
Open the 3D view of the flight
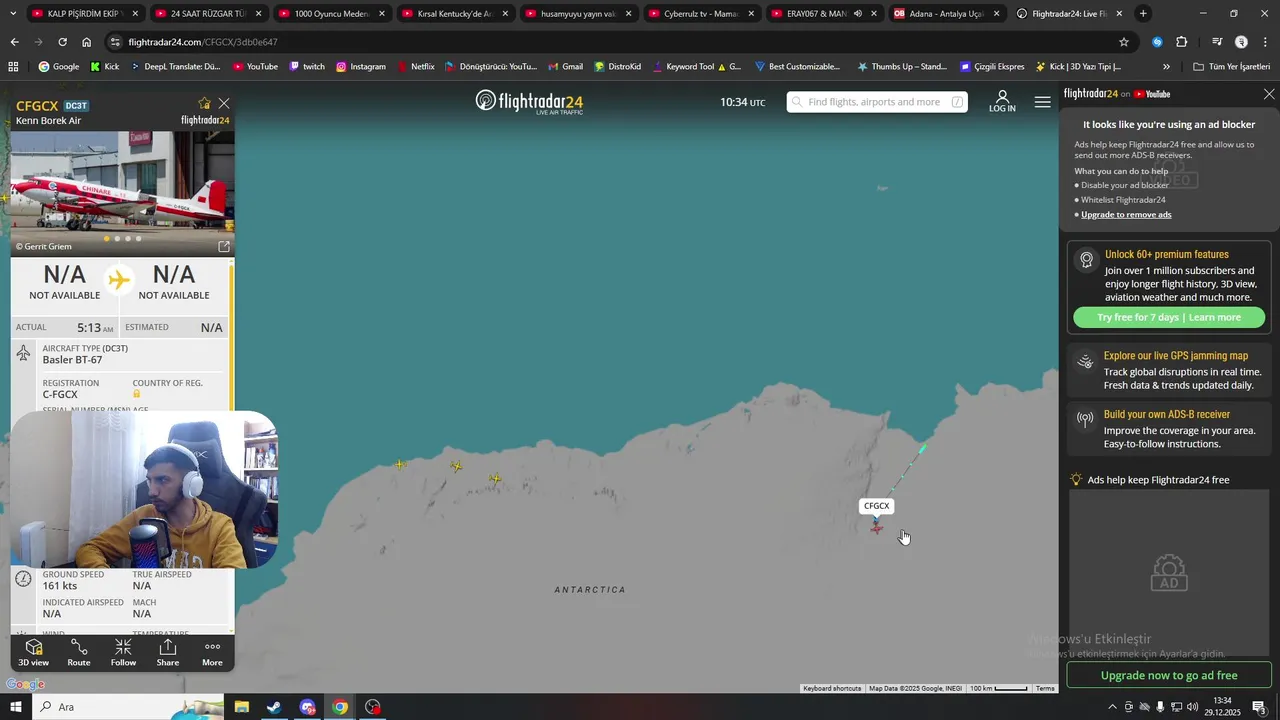(x=33, y=653)
